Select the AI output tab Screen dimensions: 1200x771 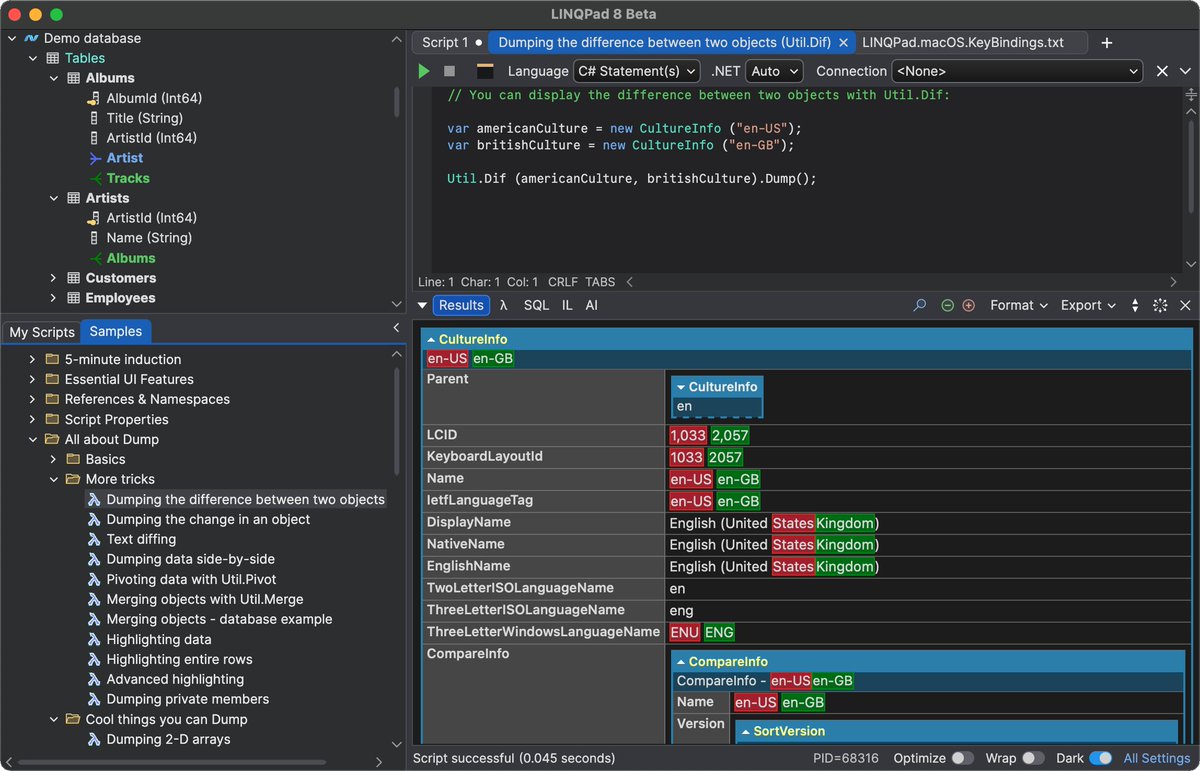[x=592, y=305]
